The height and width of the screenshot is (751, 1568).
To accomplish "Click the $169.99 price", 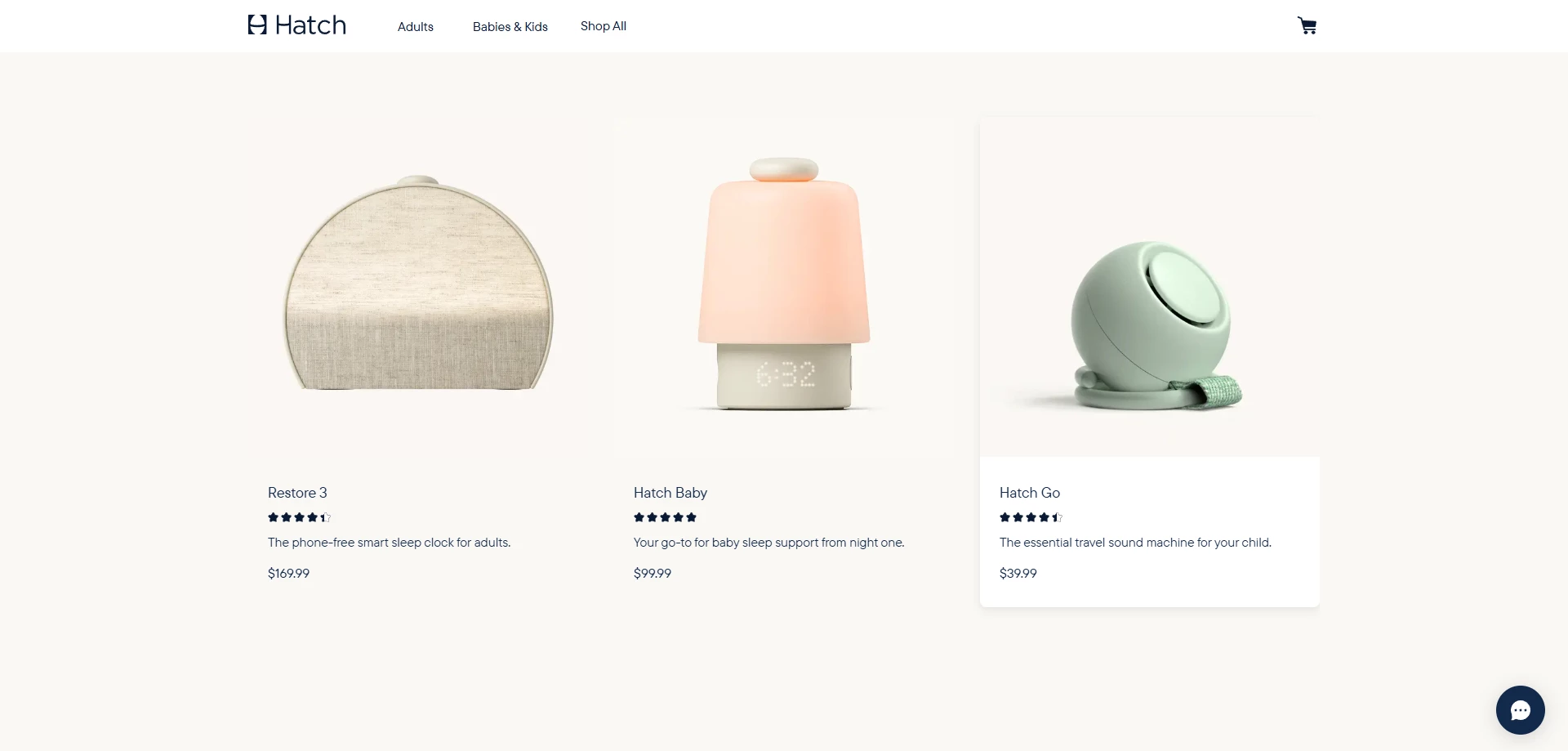I will coord(288,574).
